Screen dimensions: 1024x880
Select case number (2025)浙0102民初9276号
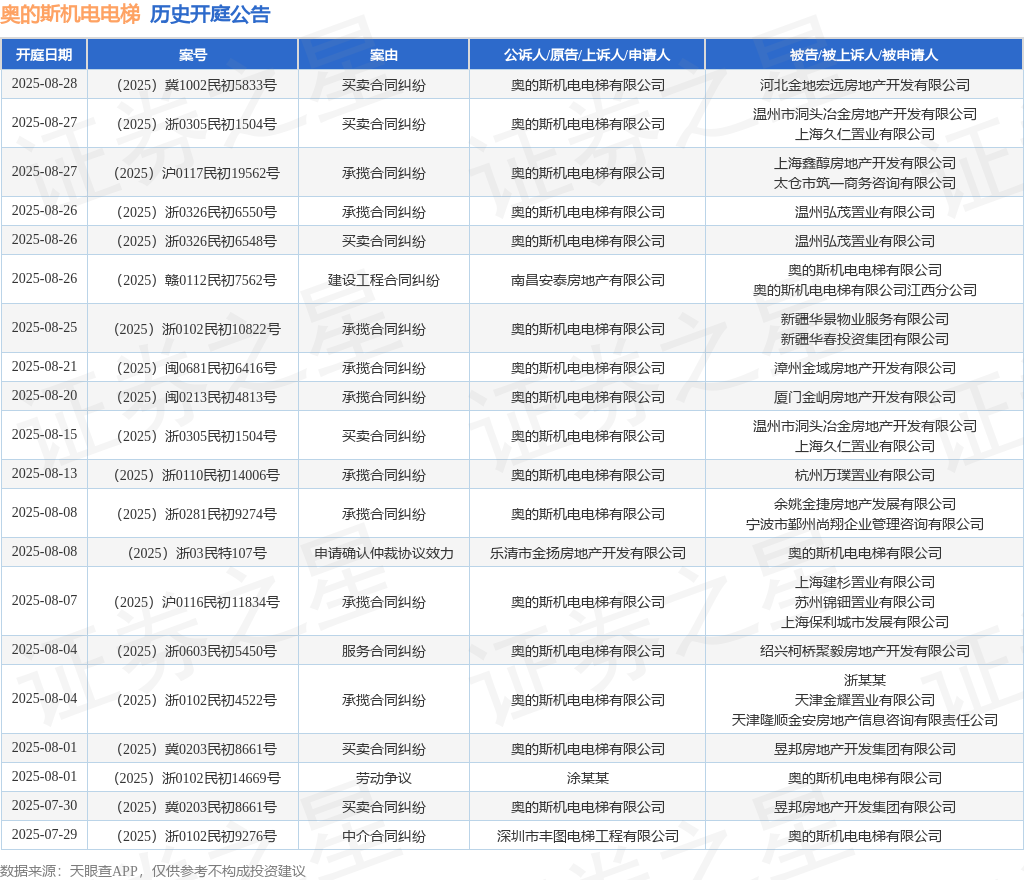[196, 836]
